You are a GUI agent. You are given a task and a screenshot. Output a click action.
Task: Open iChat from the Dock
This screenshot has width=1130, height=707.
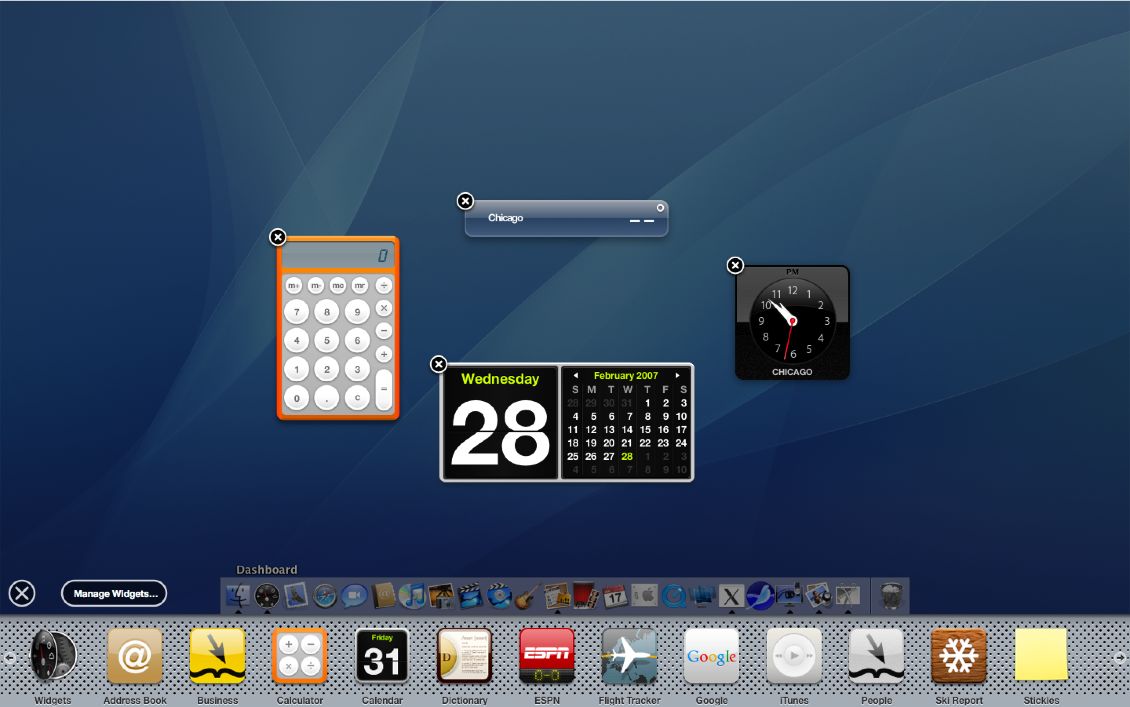pyautogui.click(x=354, y=596)
